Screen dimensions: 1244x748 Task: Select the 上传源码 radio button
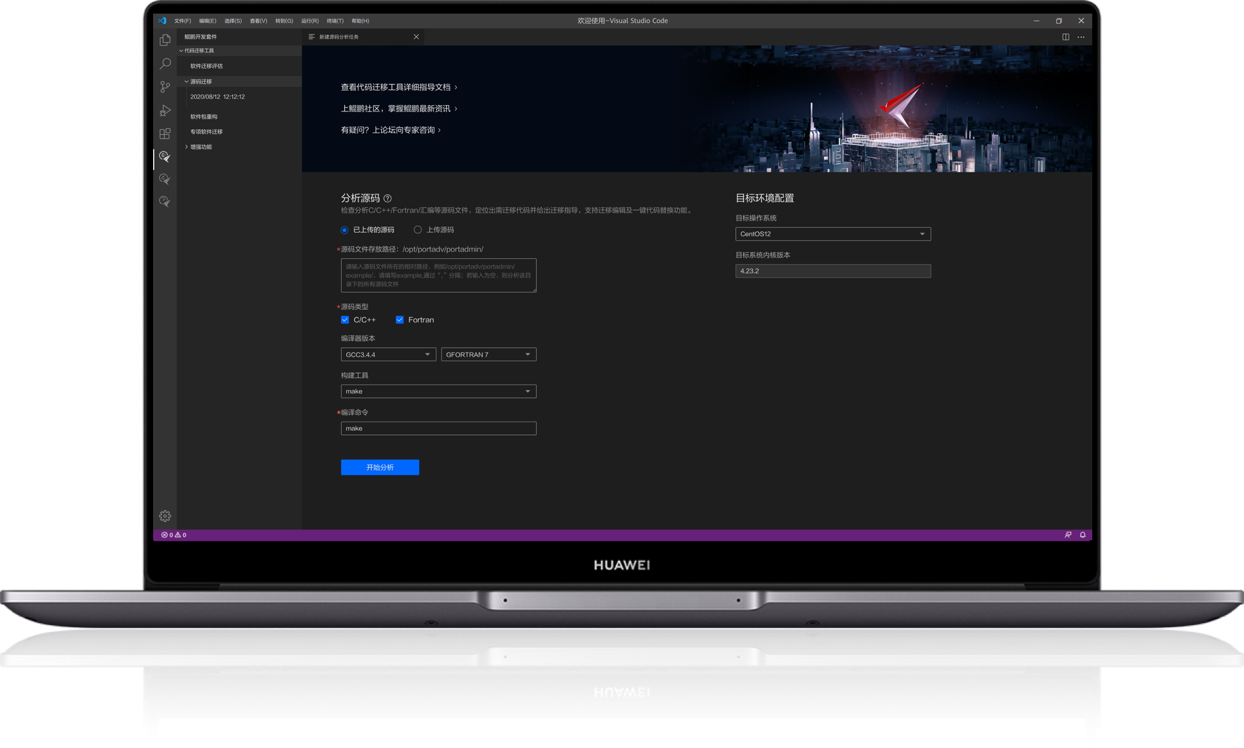point(418,230)
